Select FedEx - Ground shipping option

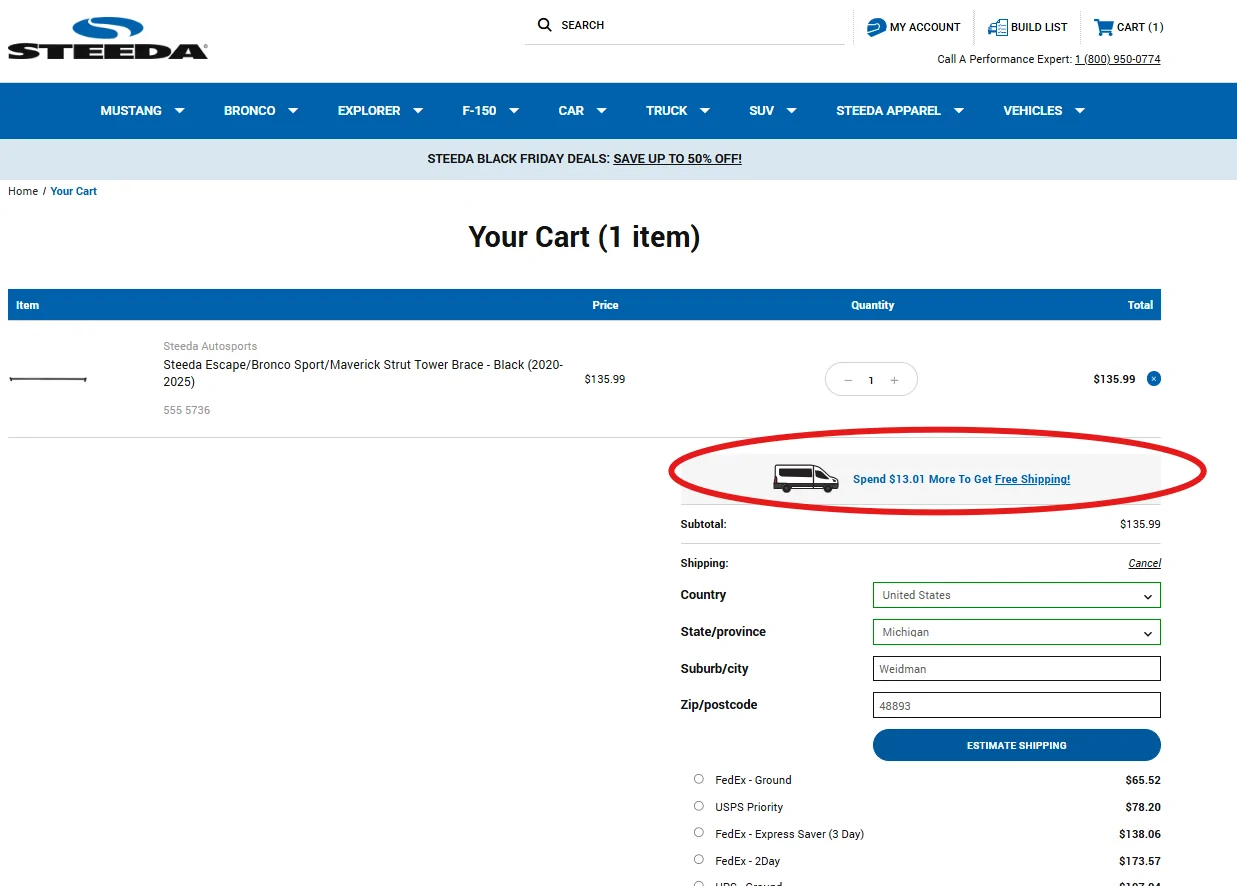point(699,779)
